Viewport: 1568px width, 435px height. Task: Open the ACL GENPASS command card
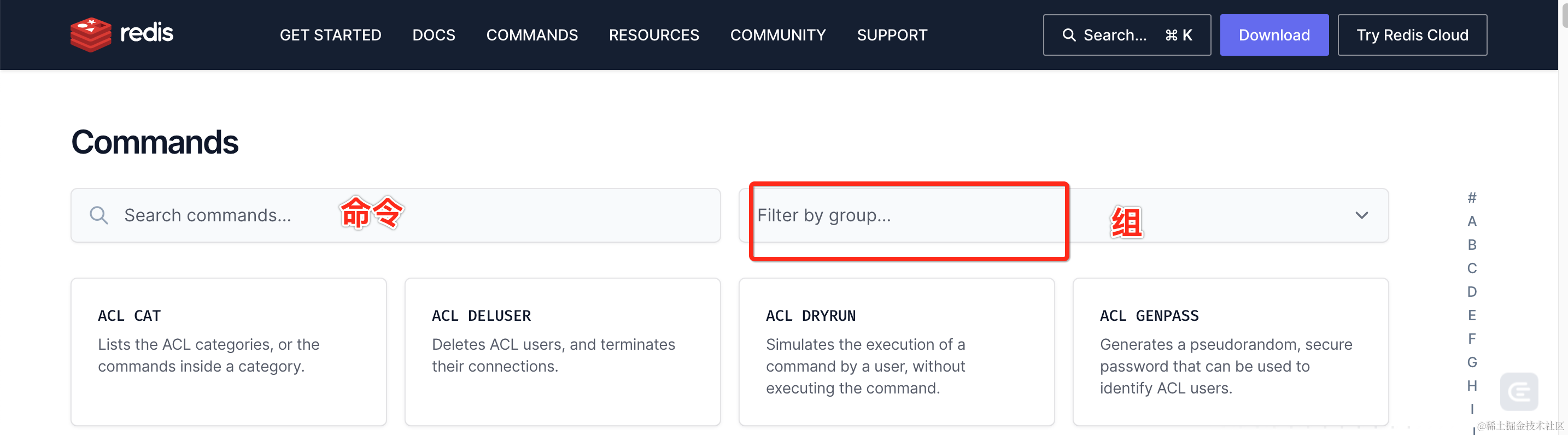pyautogui.click(x=1230, y=351)
